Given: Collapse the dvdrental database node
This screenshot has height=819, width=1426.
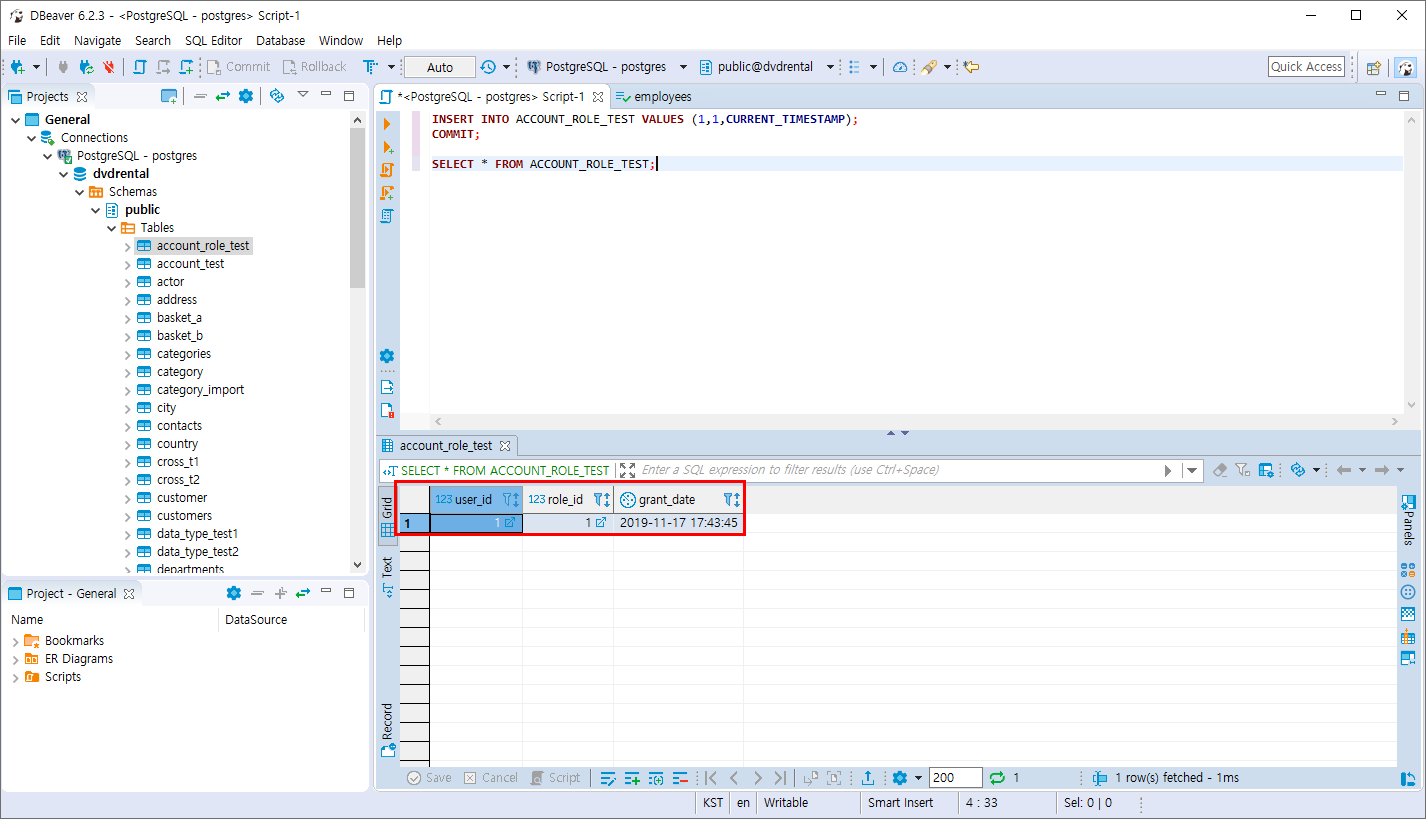Looking at the screenshot, I should point(63,174).
